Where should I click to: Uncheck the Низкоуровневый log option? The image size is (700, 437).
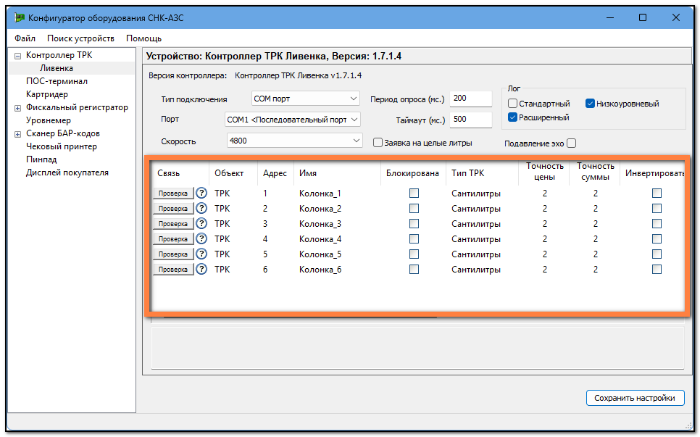[x=590, y=104]
